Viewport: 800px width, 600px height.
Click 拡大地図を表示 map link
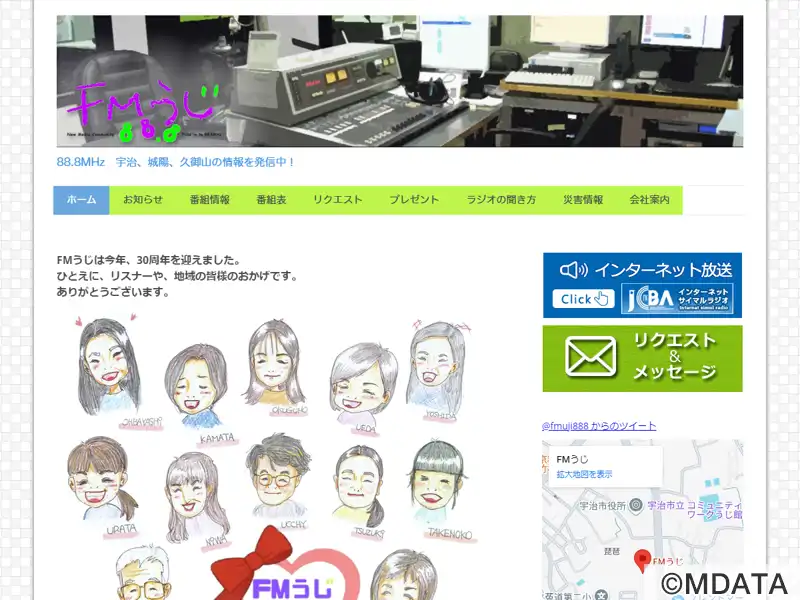[x=584, y=474]
